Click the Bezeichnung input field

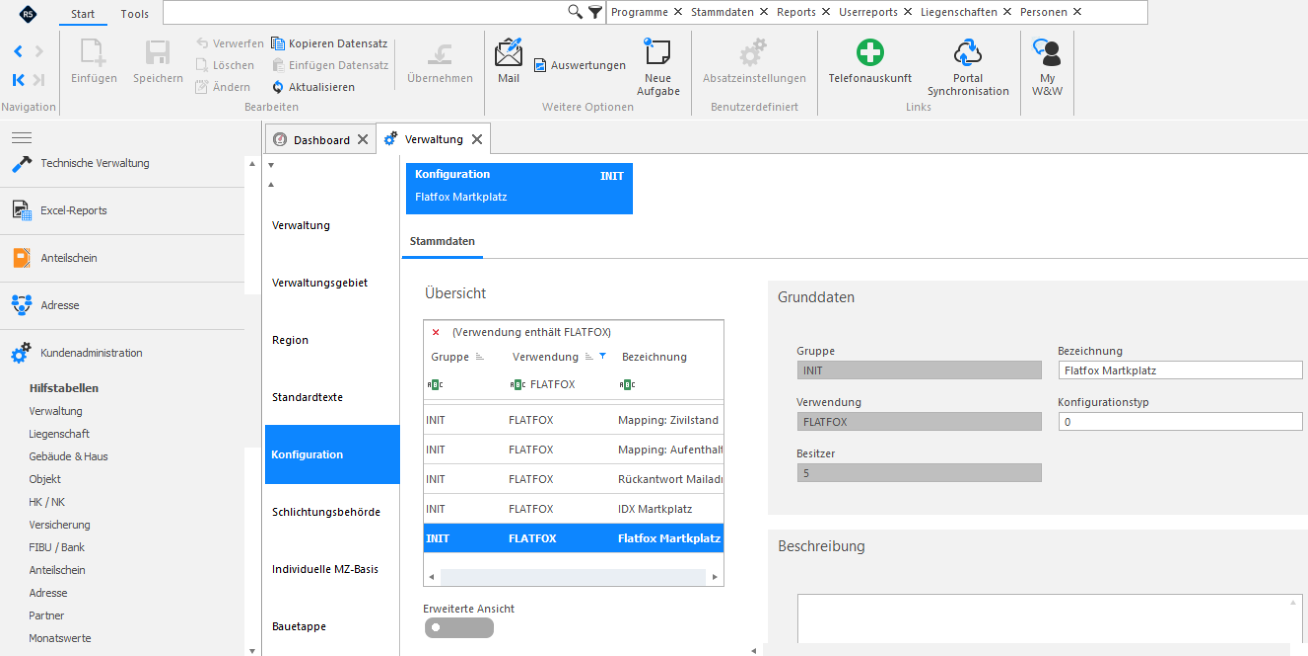[x=1180, y=370]
